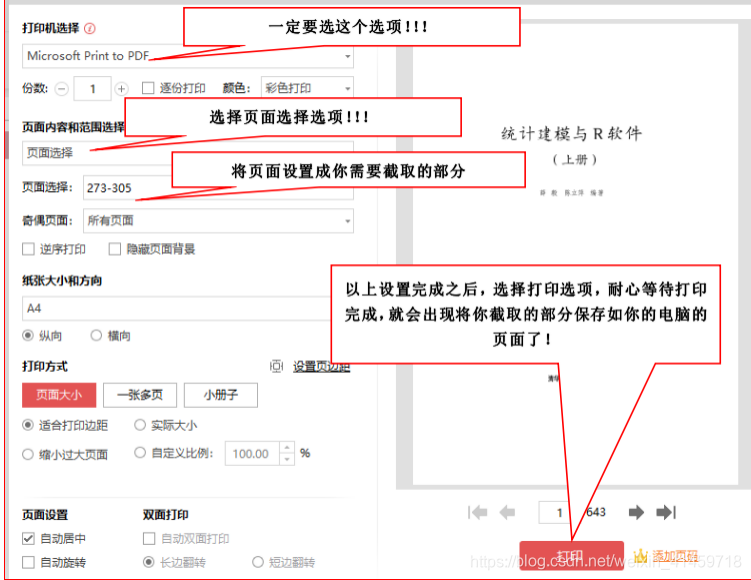Enable 自动双面打印 checkbox
The height and width of the screenshot is (580, 751).
(149, 539)
